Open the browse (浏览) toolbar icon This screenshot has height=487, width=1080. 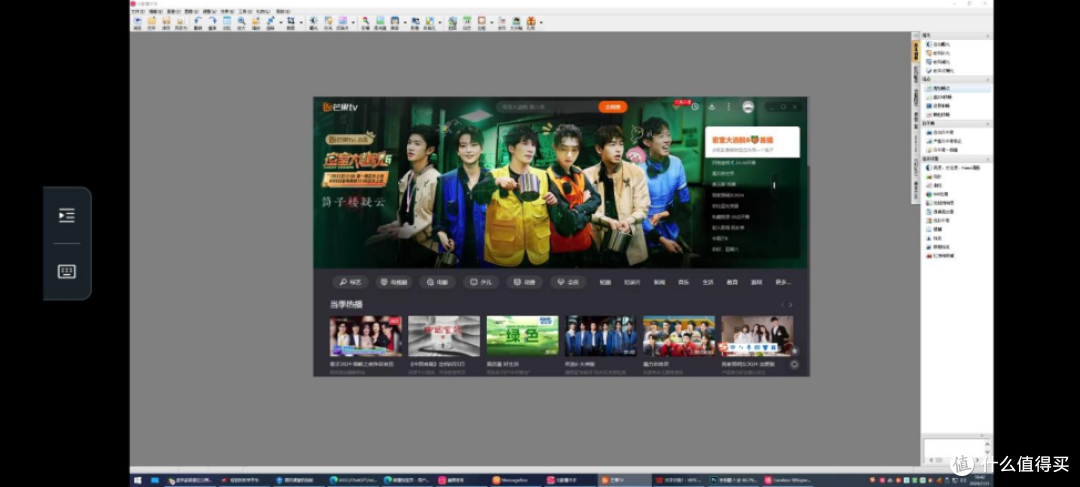tap(137, 23)
